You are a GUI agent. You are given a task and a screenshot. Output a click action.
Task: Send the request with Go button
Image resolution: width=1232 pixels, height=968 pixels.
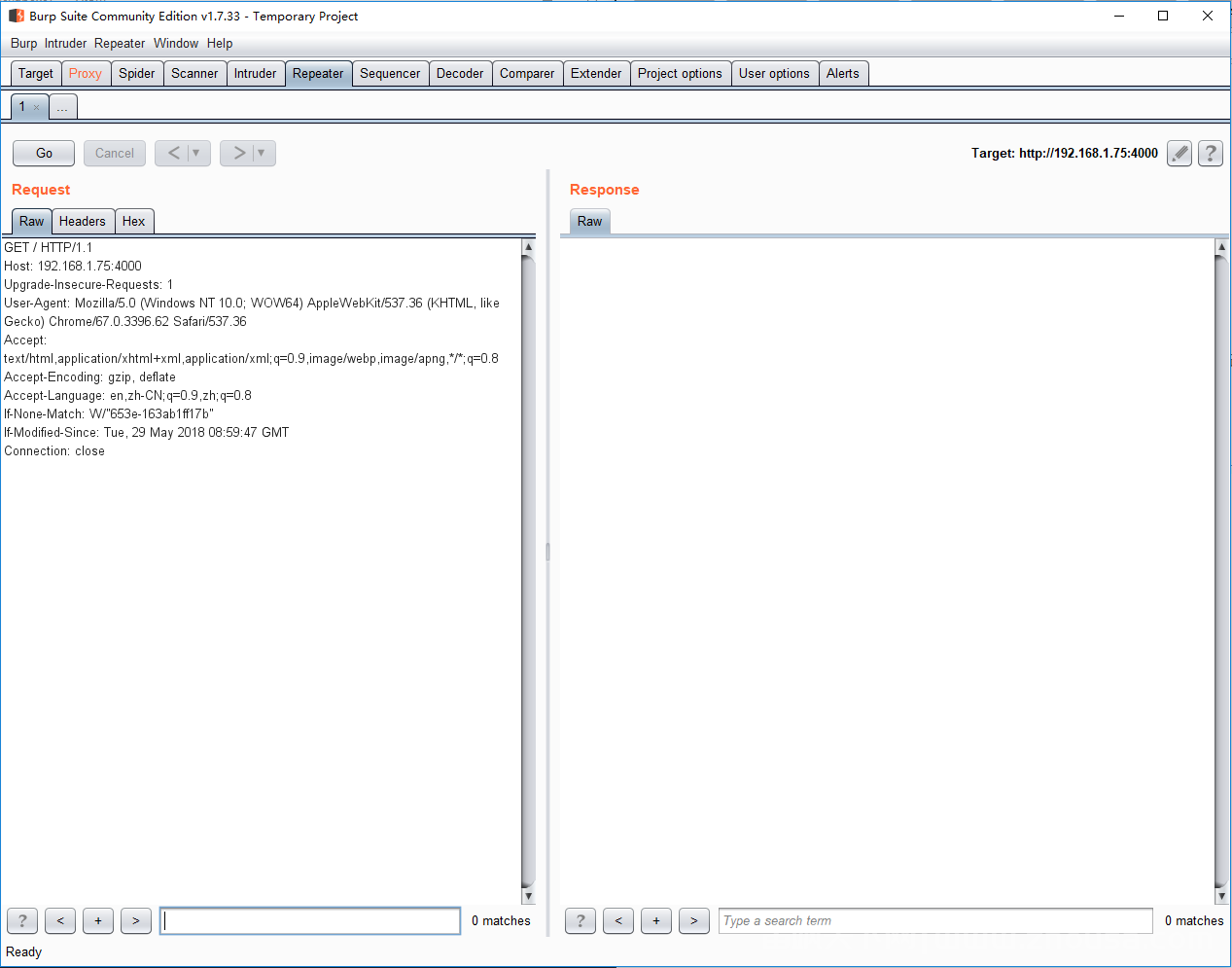(44, 153)
